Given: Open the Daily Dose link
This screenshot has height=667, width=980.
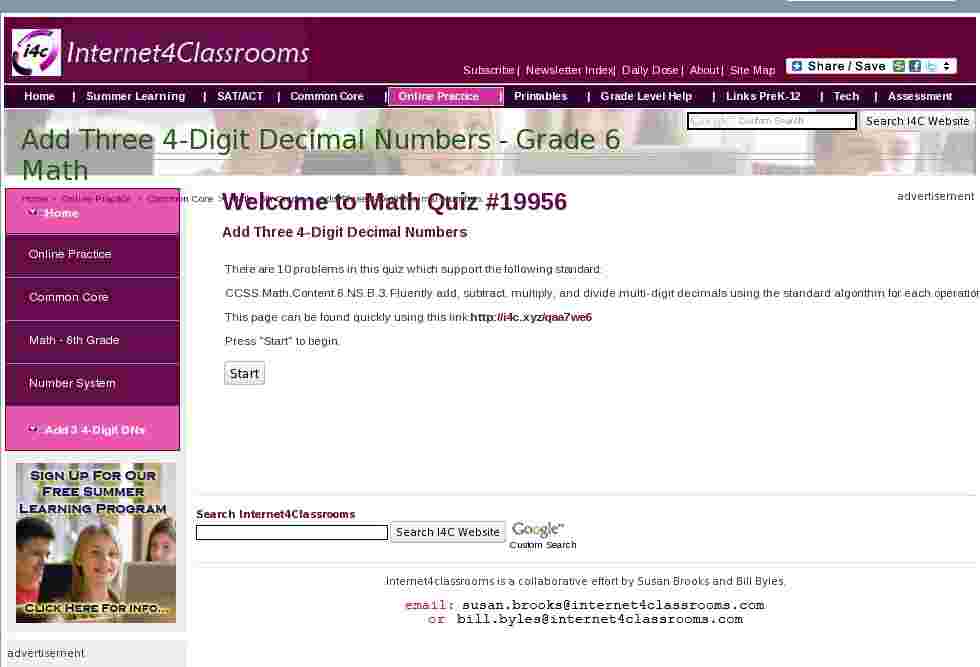Looking at the screenshot, I should click(650, 70).
